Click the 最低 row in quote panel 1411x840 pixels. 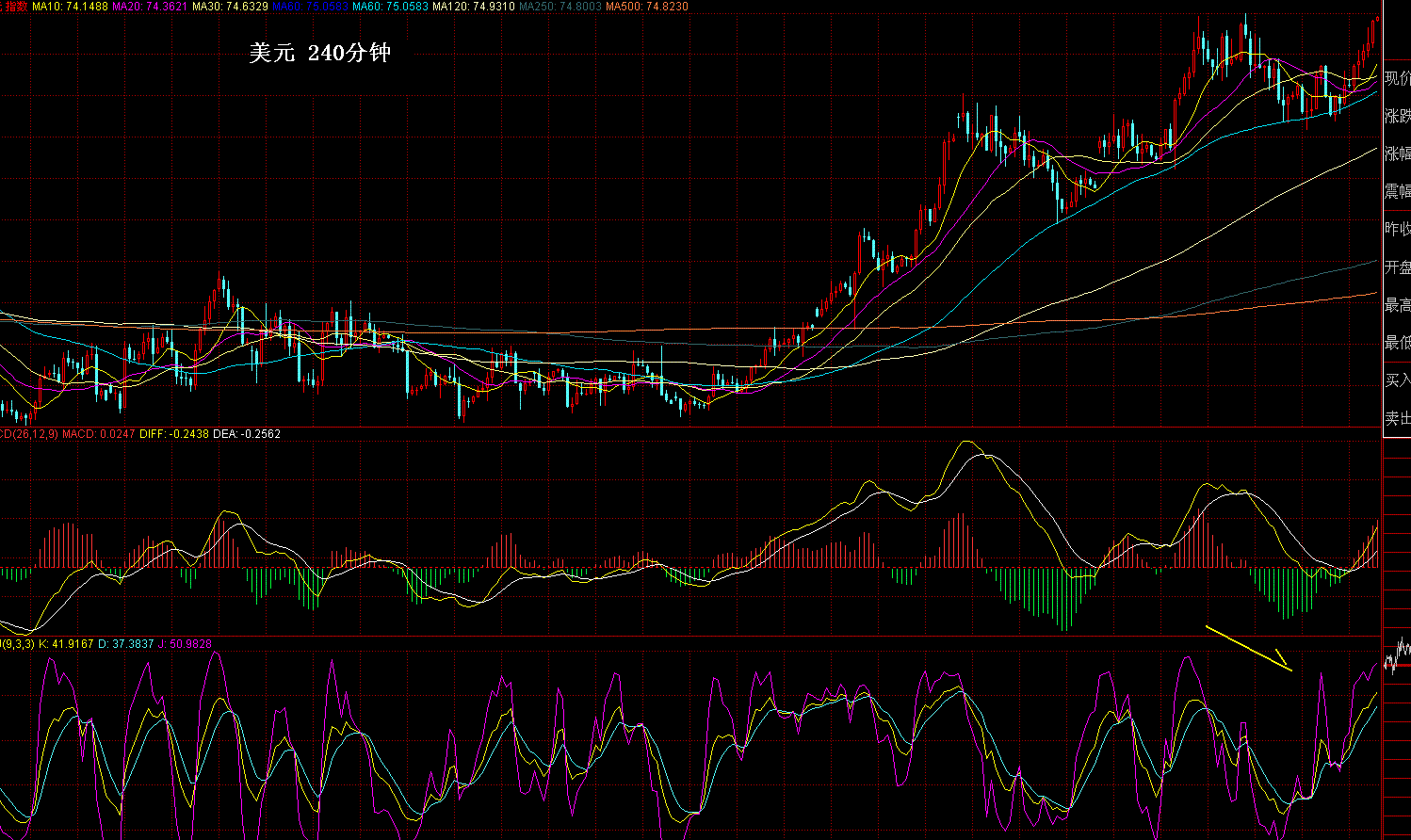click(1397, 343)
